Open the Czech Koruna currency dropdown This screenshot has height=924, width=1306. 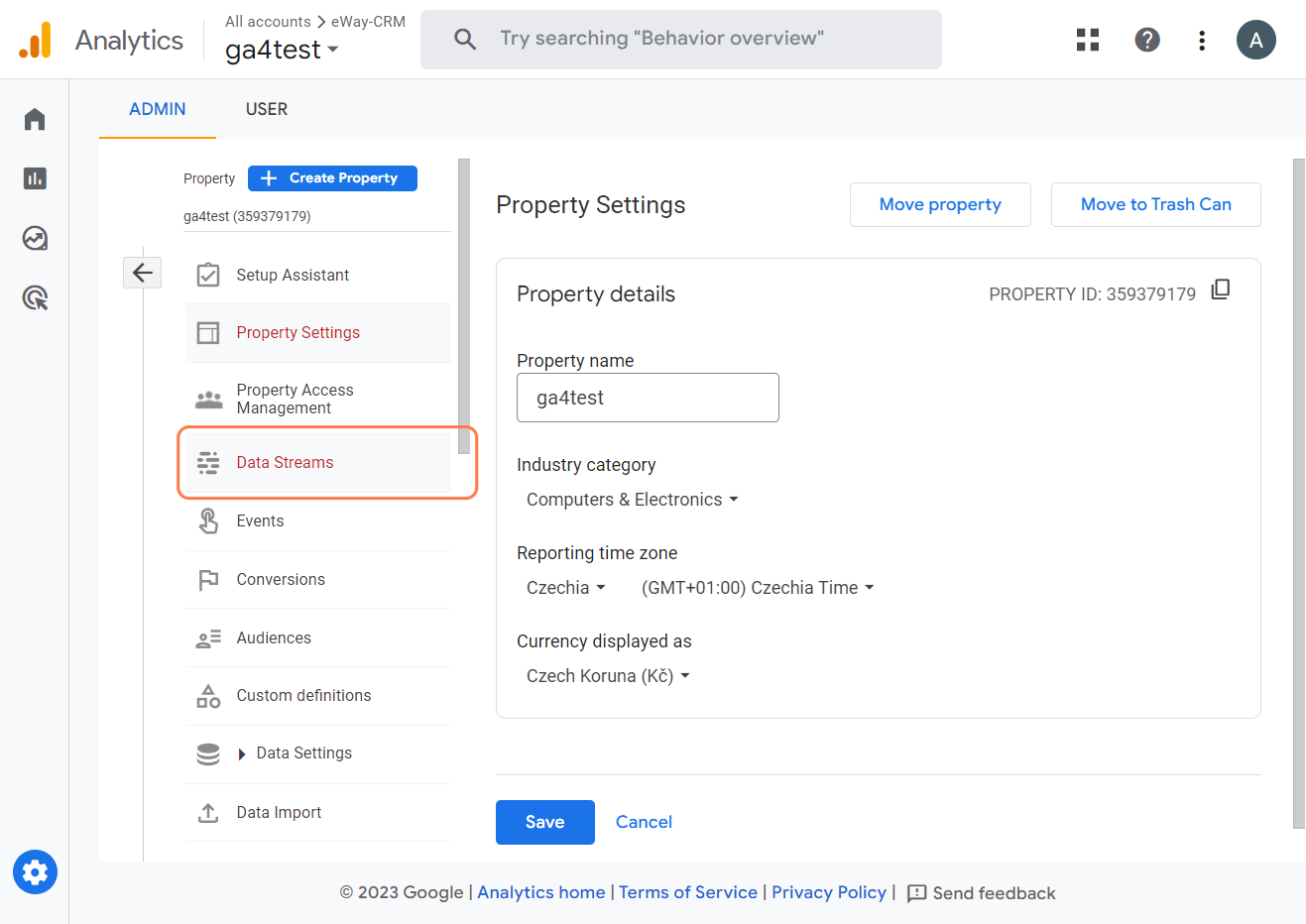click(x=608, y=676)
